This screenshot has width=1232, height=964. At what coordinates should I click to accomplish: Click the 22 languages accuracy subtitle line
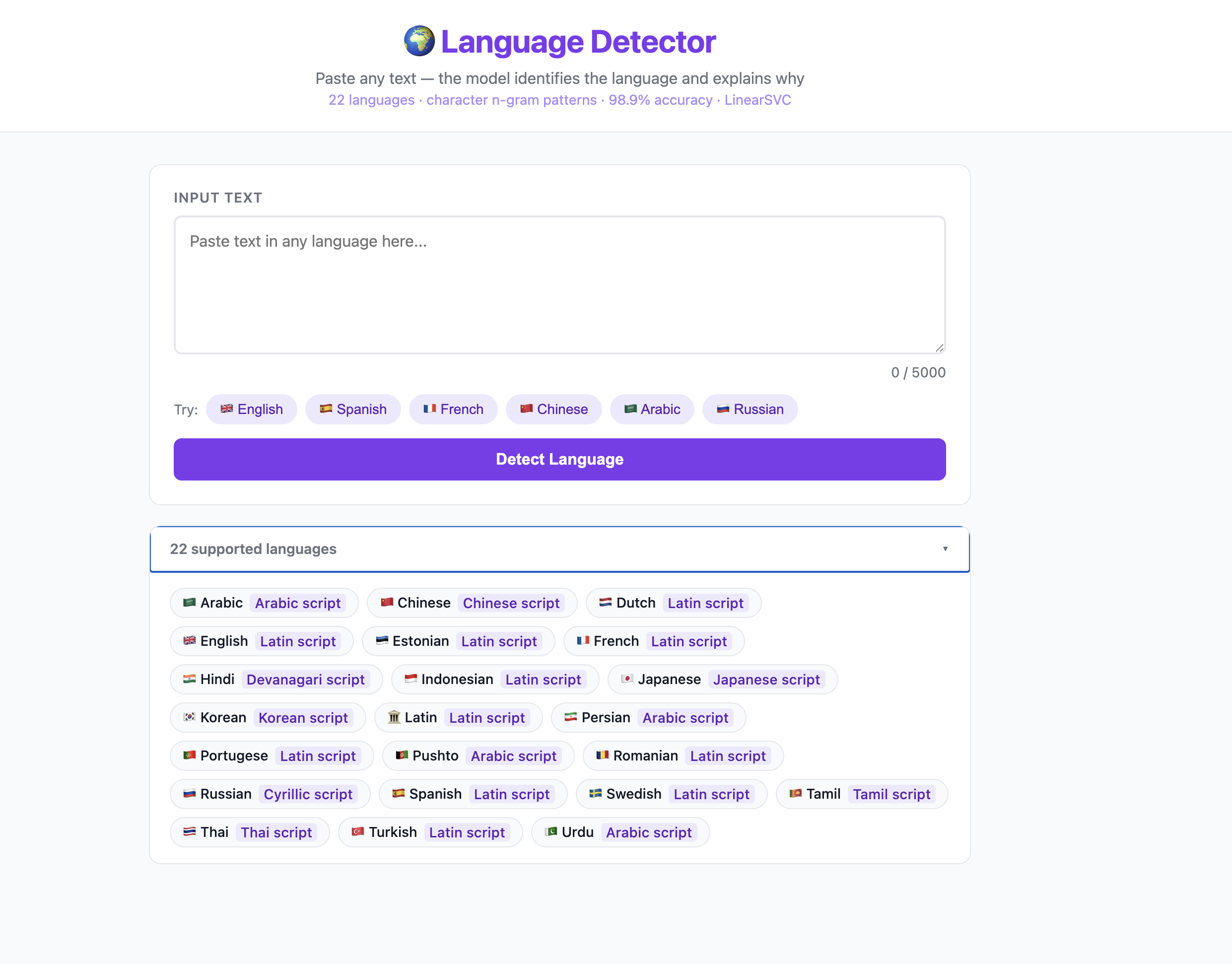tap(559, 100)
